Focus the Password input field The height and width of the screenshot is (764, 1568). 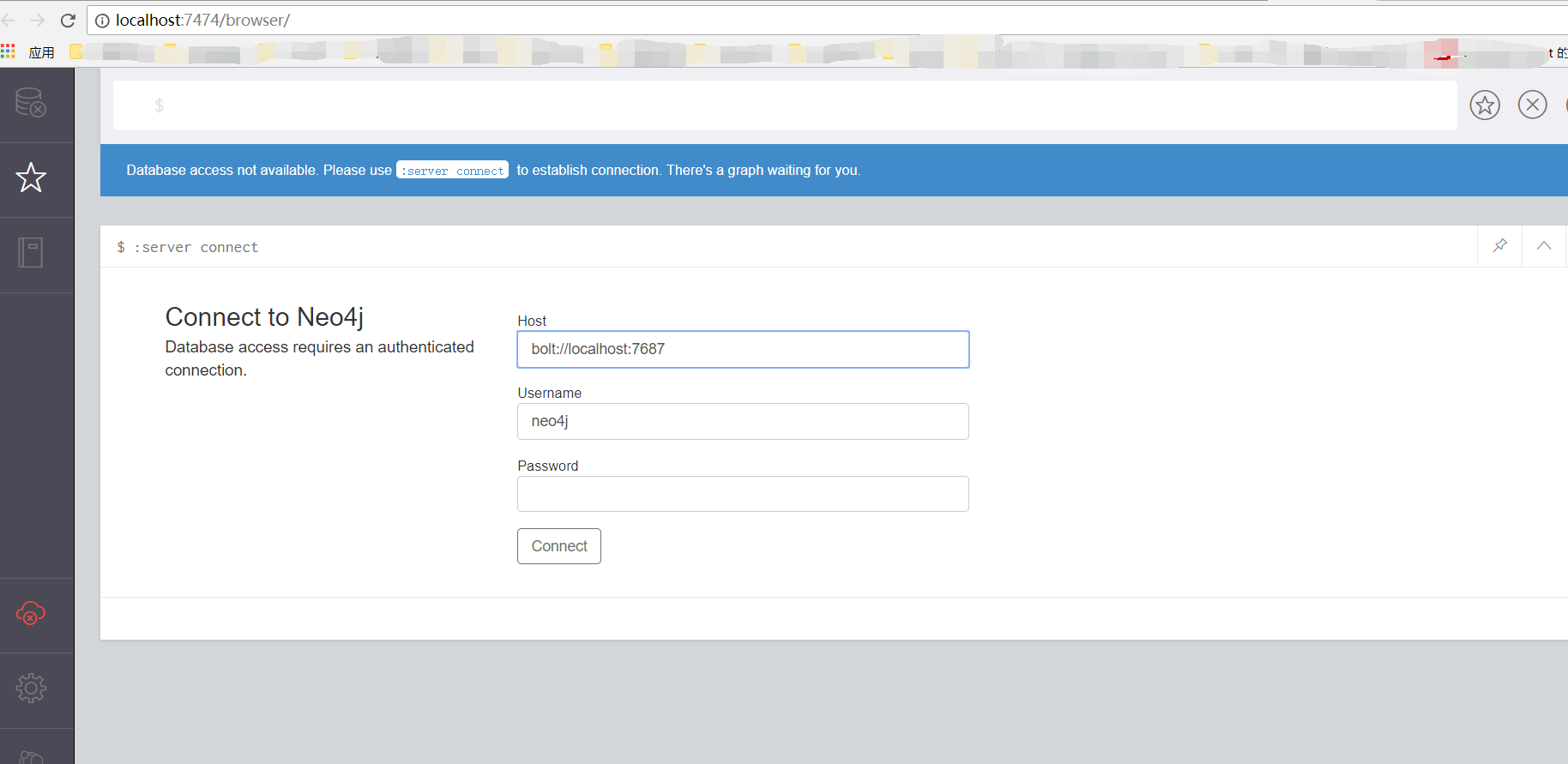click(743, 494)
